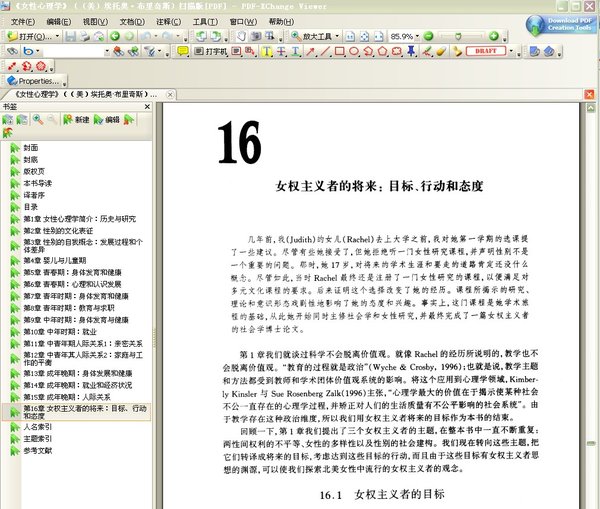600x509 pixels.
Task: Select the Cloud annotation tool
Action: pos(397,51)
